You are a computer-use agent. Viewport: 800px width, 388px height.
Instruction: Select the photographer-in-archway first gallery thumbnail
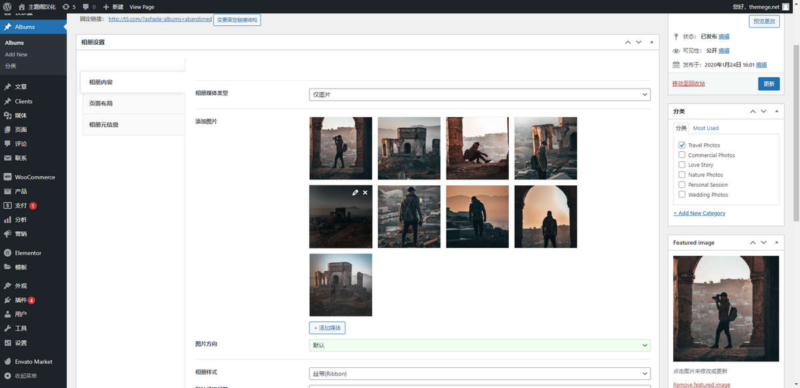[341, 148]
